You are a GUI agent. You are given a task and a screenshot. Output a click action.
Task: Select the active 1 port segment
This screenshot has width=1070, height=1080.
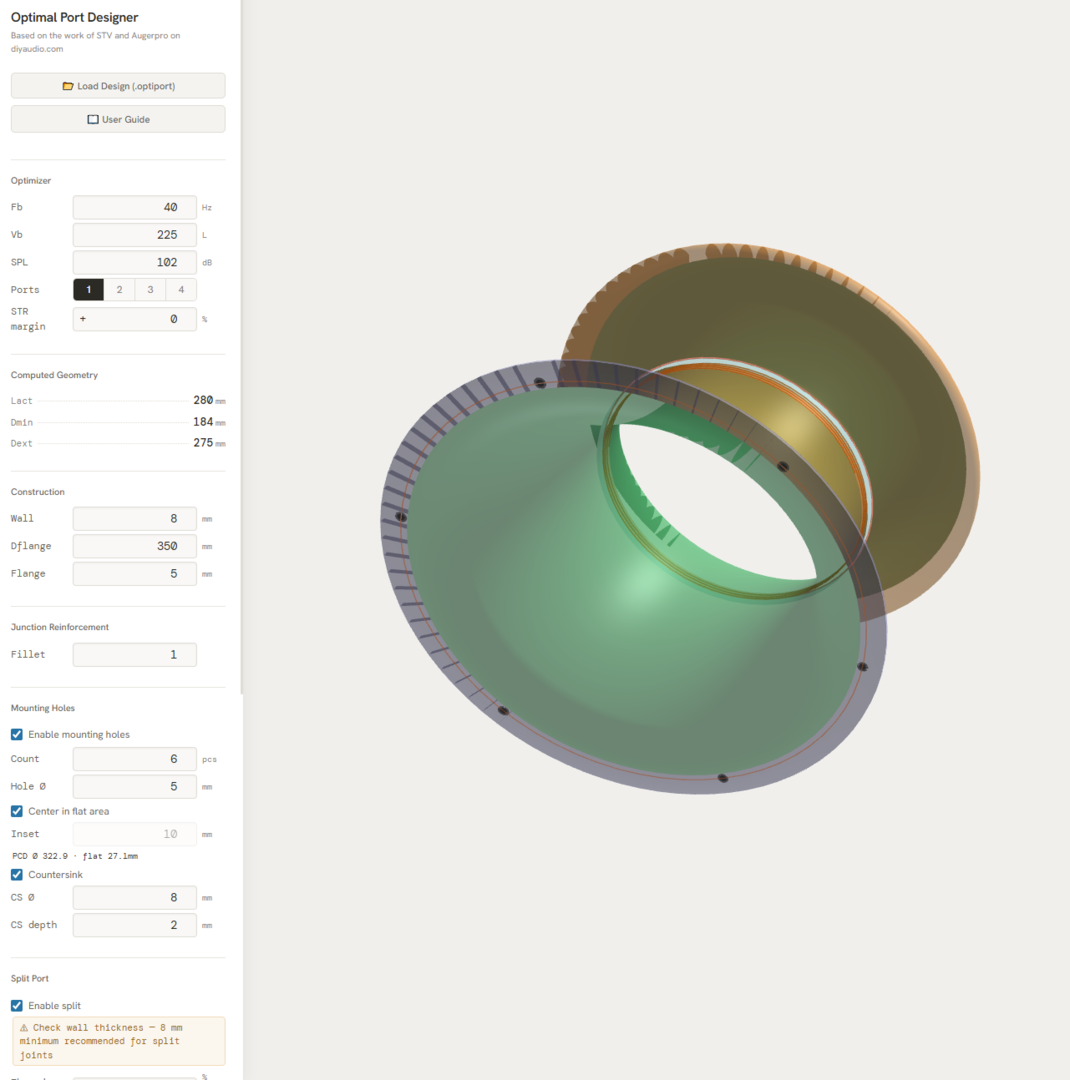[x=88, y=289]
